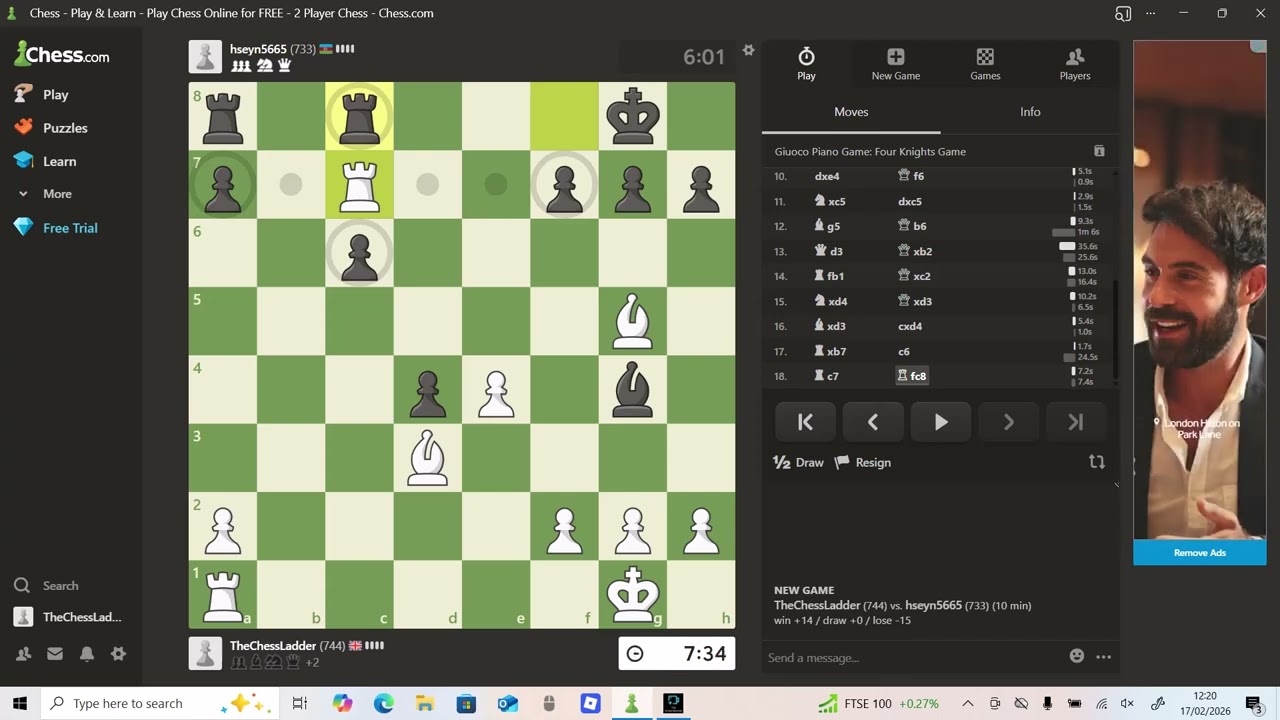Select move 11 black dxc5
This screenshot has width=1280, height=720.
pos(910,201)
